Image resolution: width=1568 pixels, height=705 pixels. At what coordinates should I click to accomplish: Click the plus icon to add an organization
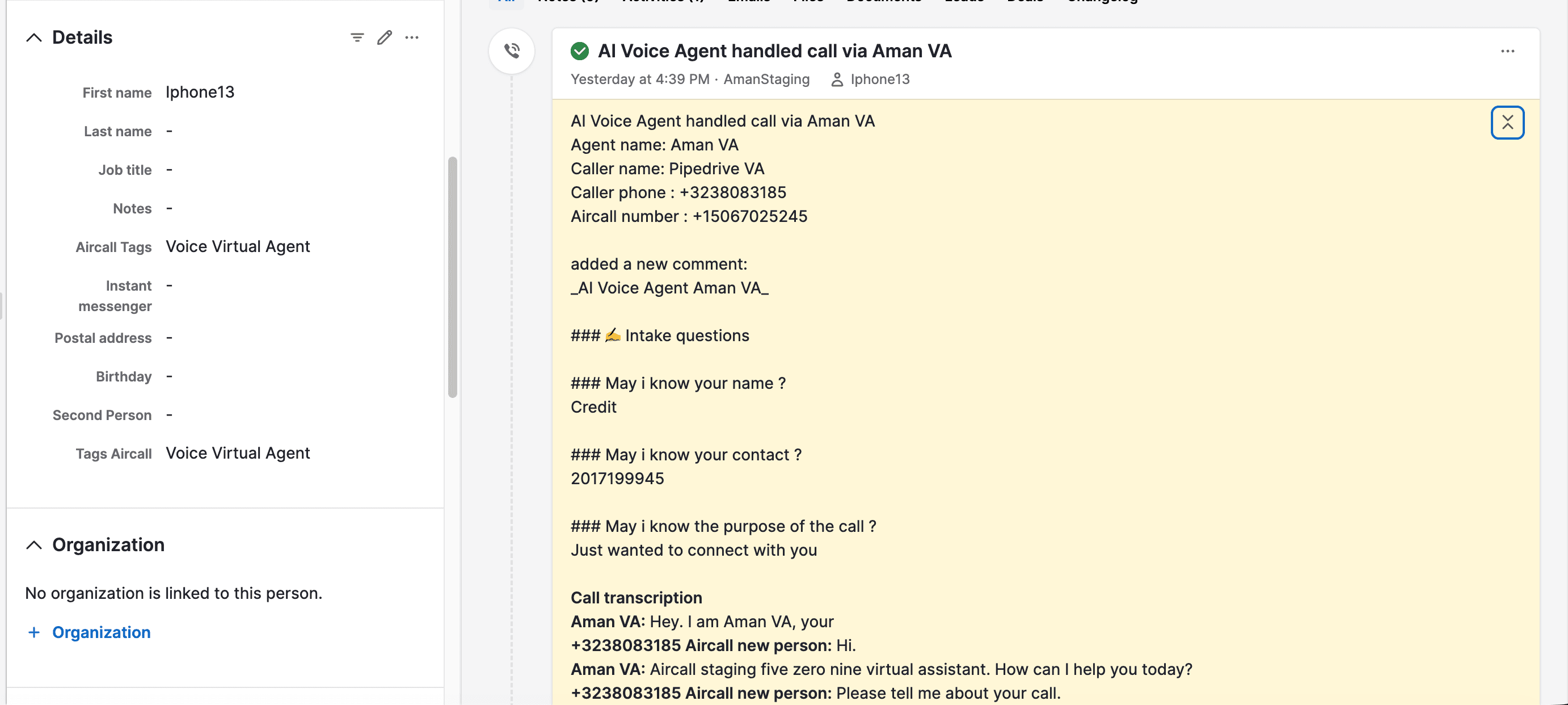tap(34, 632)
